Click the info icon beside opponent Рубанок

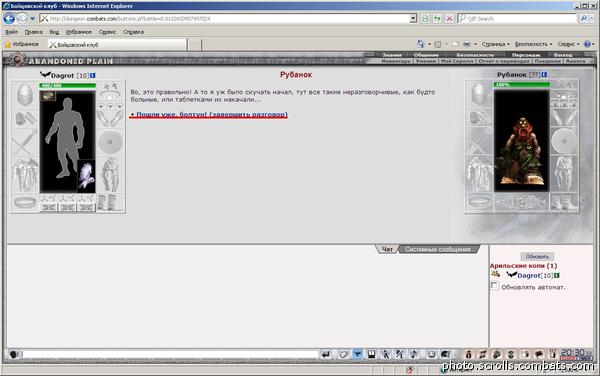[x=544, y=75]
